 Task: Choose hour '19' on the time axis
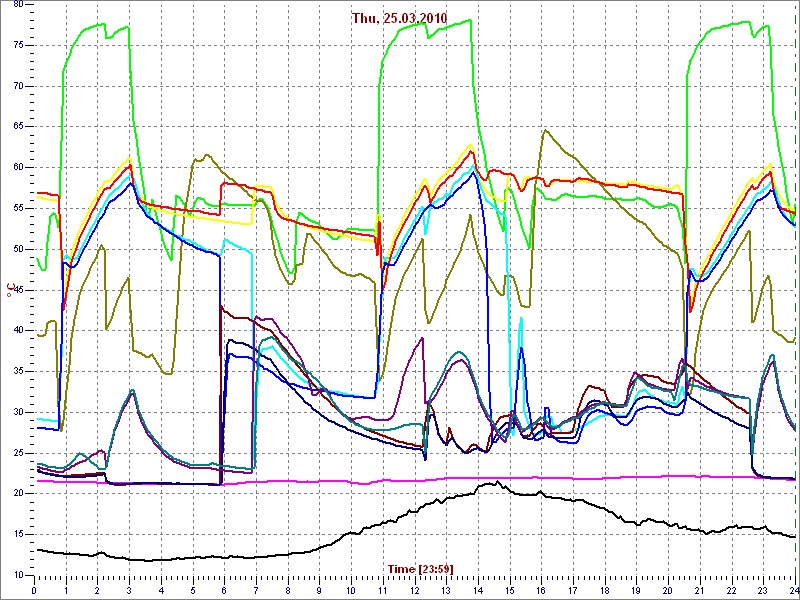coord(636,590)
